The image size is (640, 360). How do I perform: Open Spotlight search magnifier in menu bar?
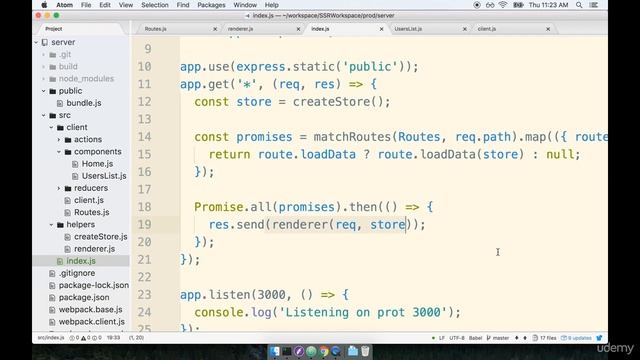tap(579, 5)
